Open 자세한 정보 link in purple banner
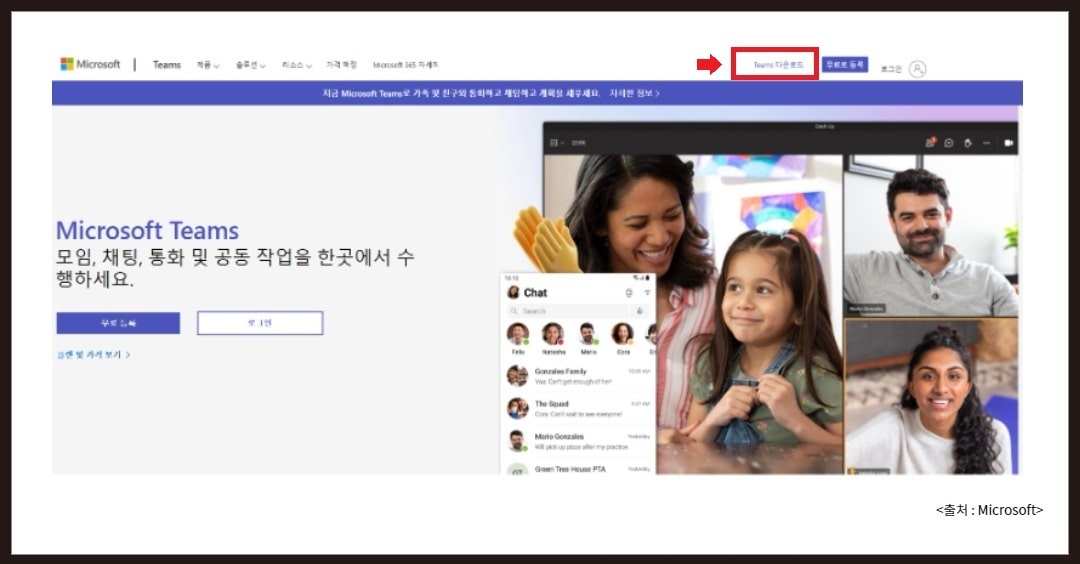The width and height of the screenshot is (1080, 564). pyautogui.click(x=634, y=93)
